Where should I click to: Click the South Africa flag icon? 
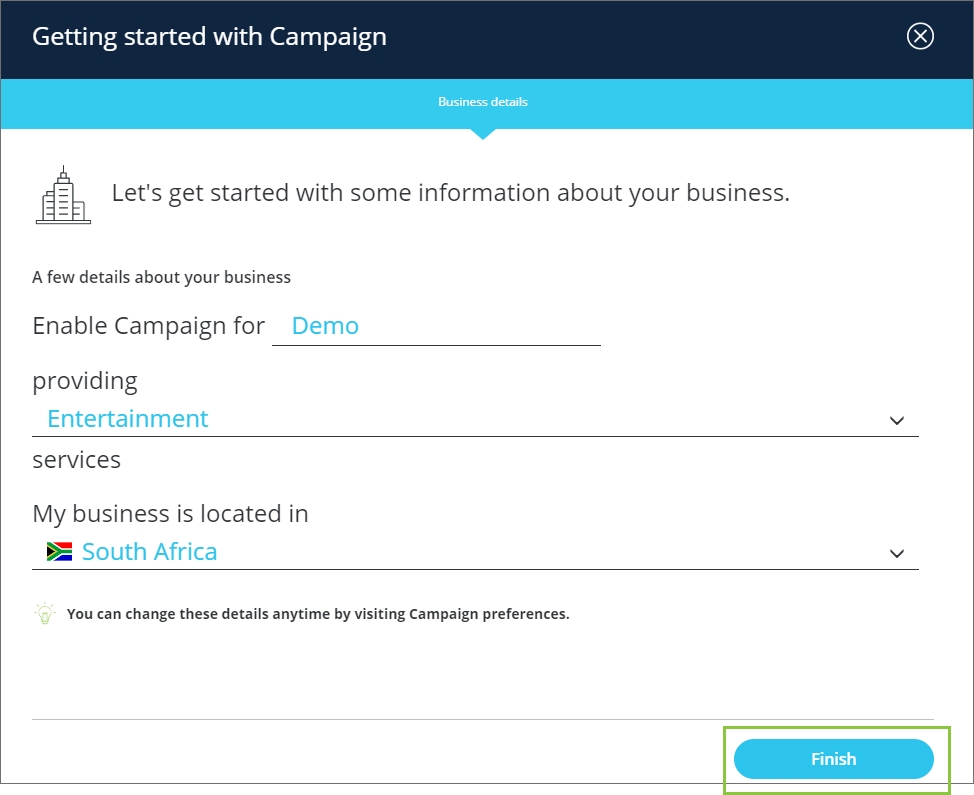coord(59,551)
